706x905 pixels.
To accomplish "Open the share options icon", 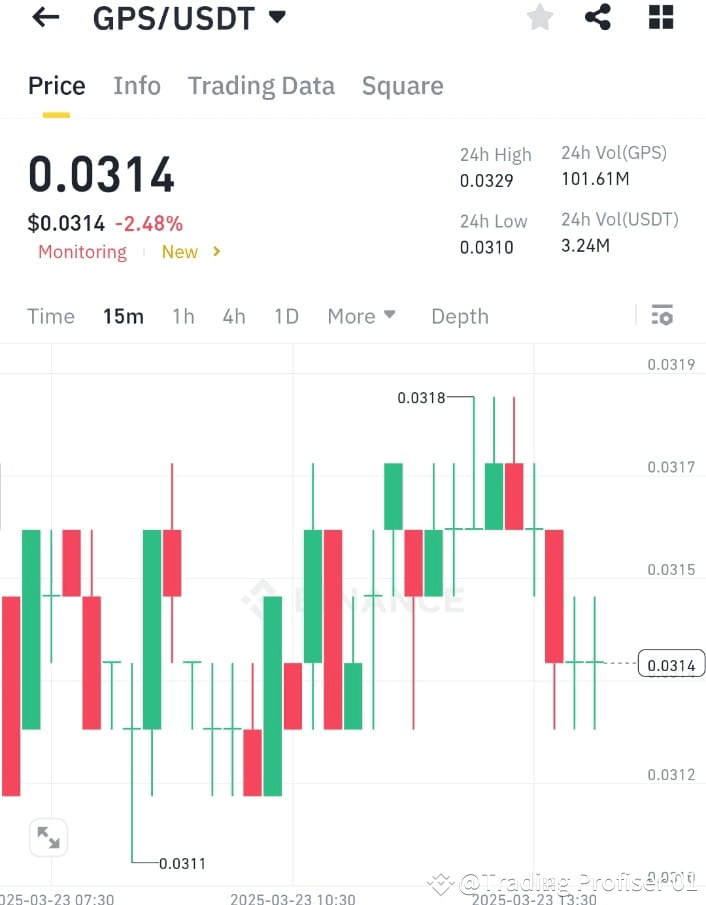I will (x=598, y=17).
